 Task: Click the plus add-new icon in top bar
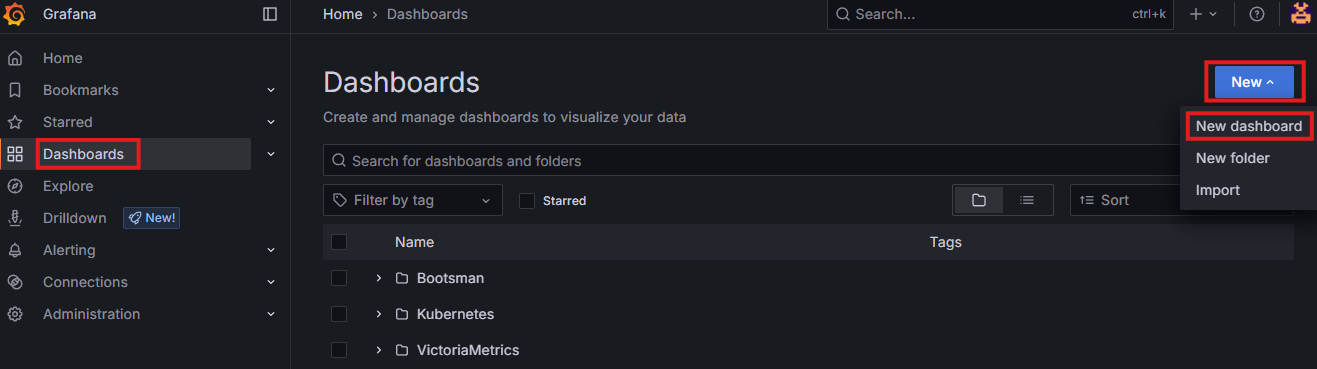click(1196, 14)
